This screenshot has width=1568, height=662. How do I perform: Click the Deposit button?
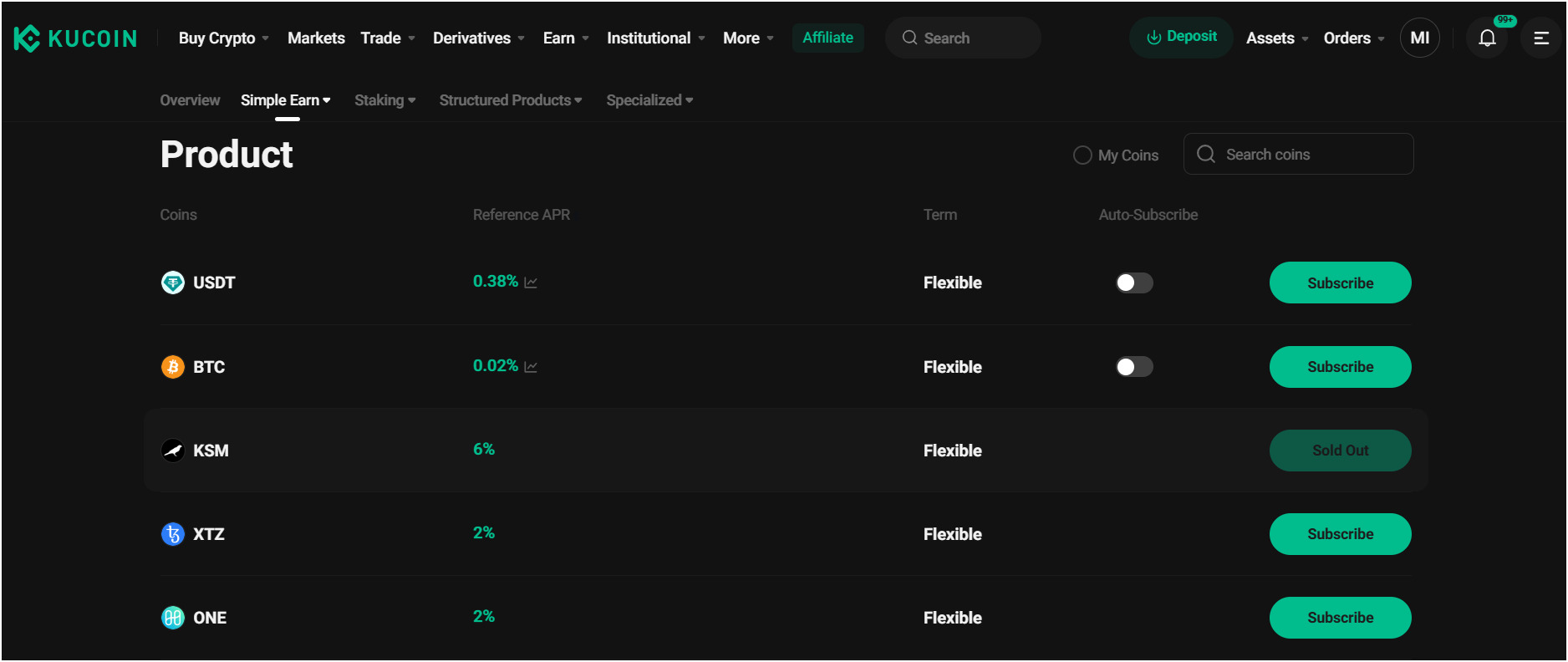tap(1181, 38)
